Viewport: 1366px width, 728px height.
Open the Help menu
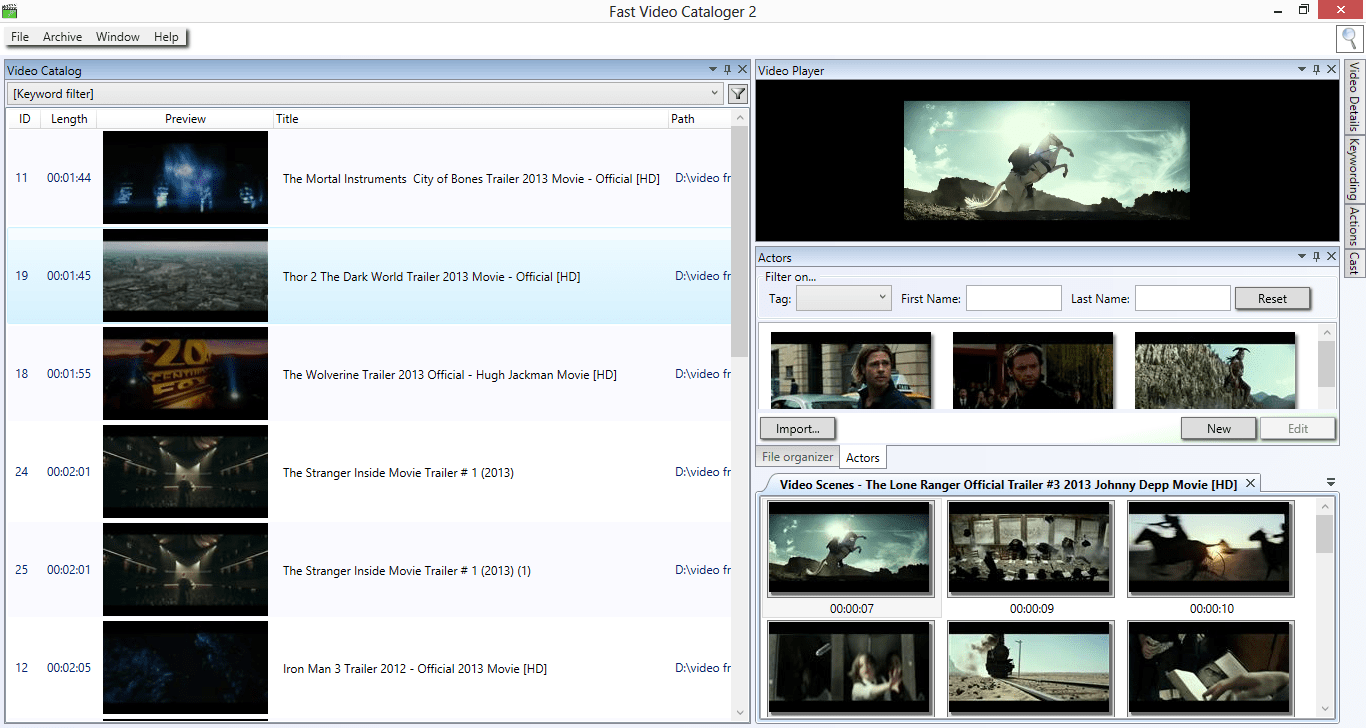(x=166, y=37)
